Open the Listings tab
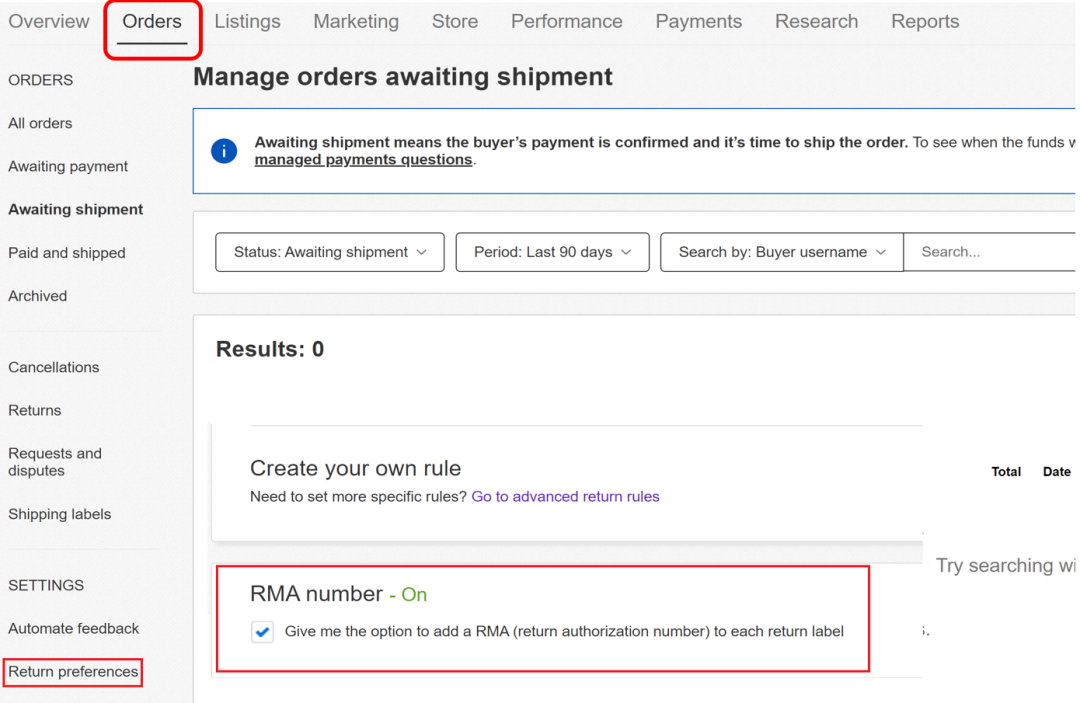The width and height of the screenshot is (1080, 703). tap(247, 22)
